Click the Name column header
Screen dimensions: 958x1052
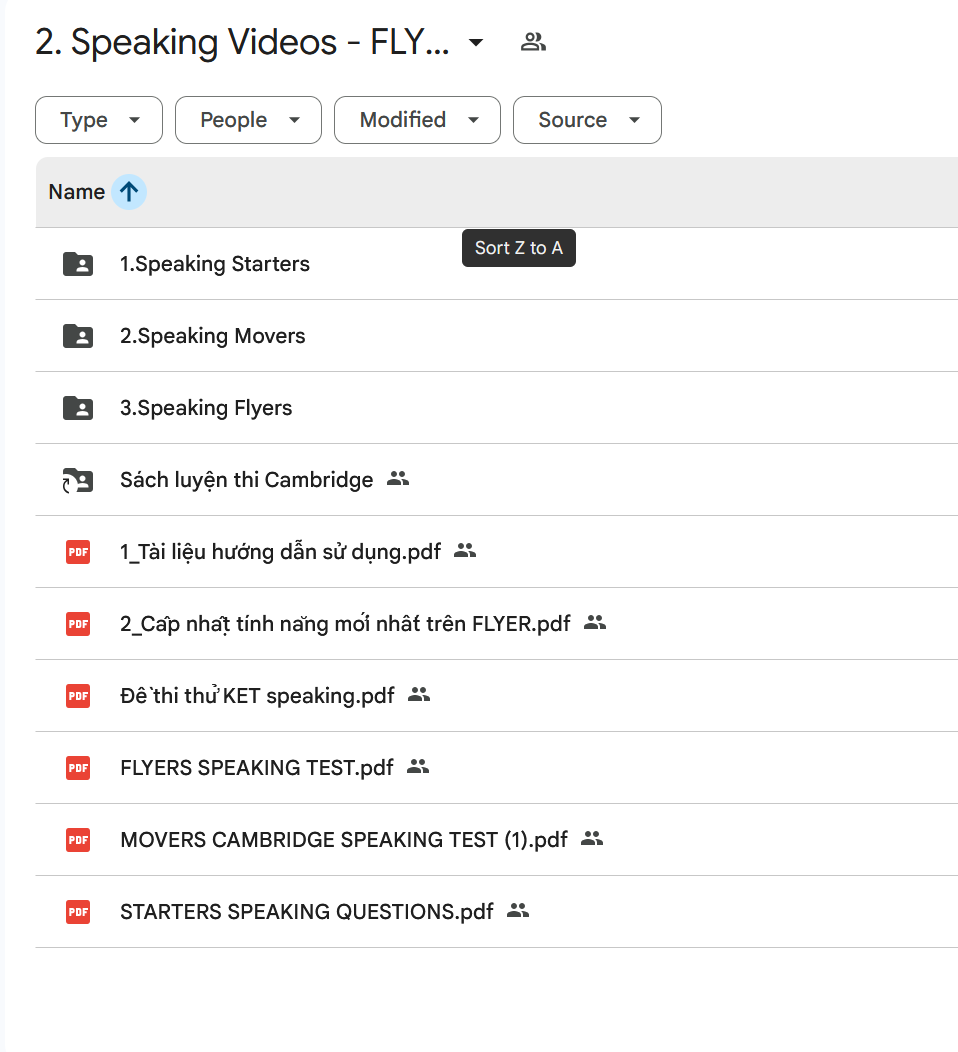(x=77, y=192)
